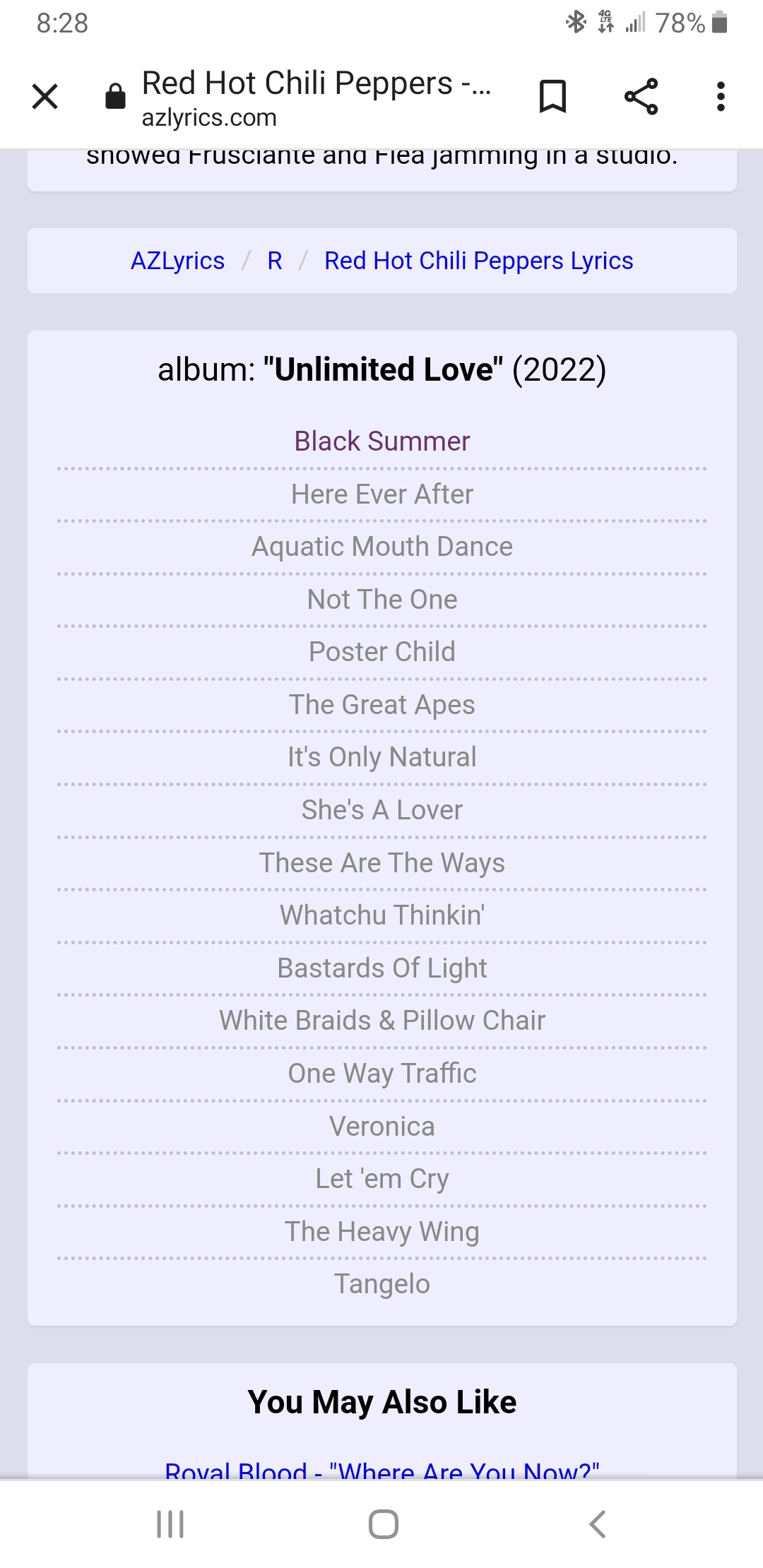Open the Tangelo lyrics page

381,1284
